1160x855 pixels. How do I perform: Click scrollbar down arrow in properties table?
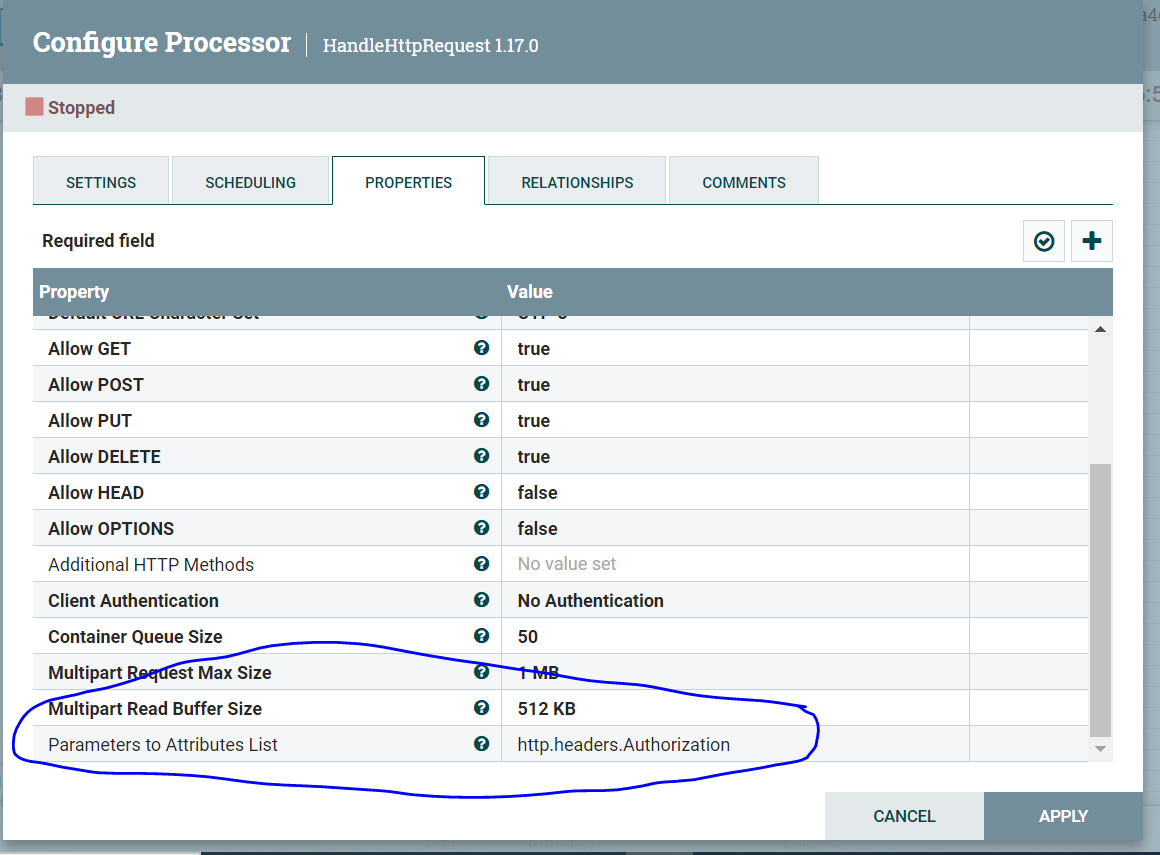click(x=1100, y=749)
